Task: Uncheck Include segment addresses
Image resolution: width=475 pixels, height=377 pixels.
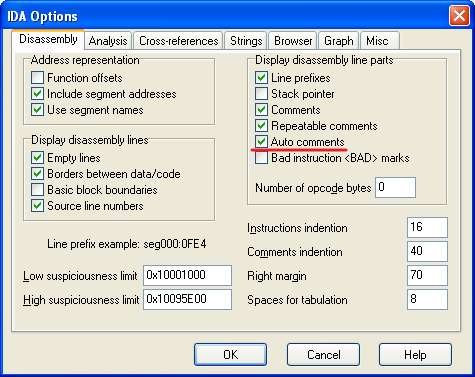Action: coord(37,94)
